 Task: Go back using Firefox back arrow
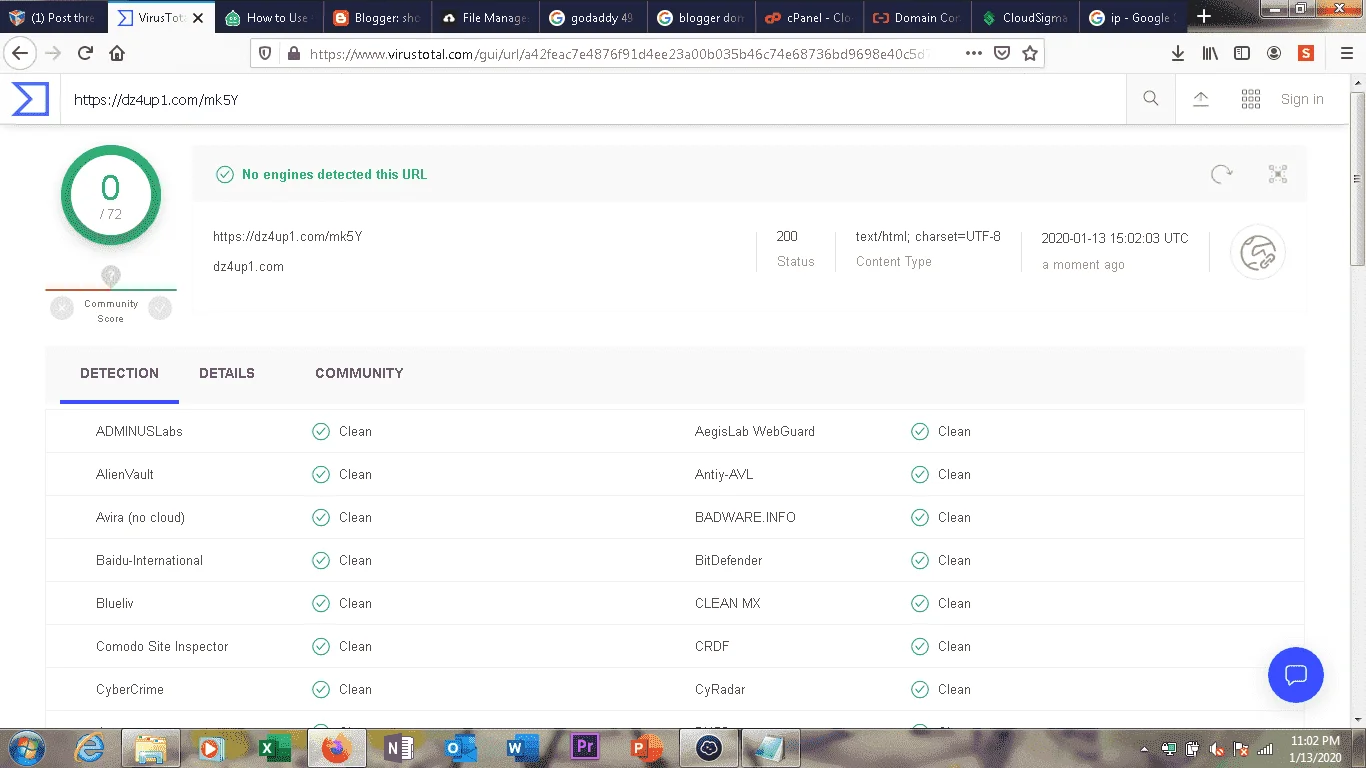click(20, 53)
